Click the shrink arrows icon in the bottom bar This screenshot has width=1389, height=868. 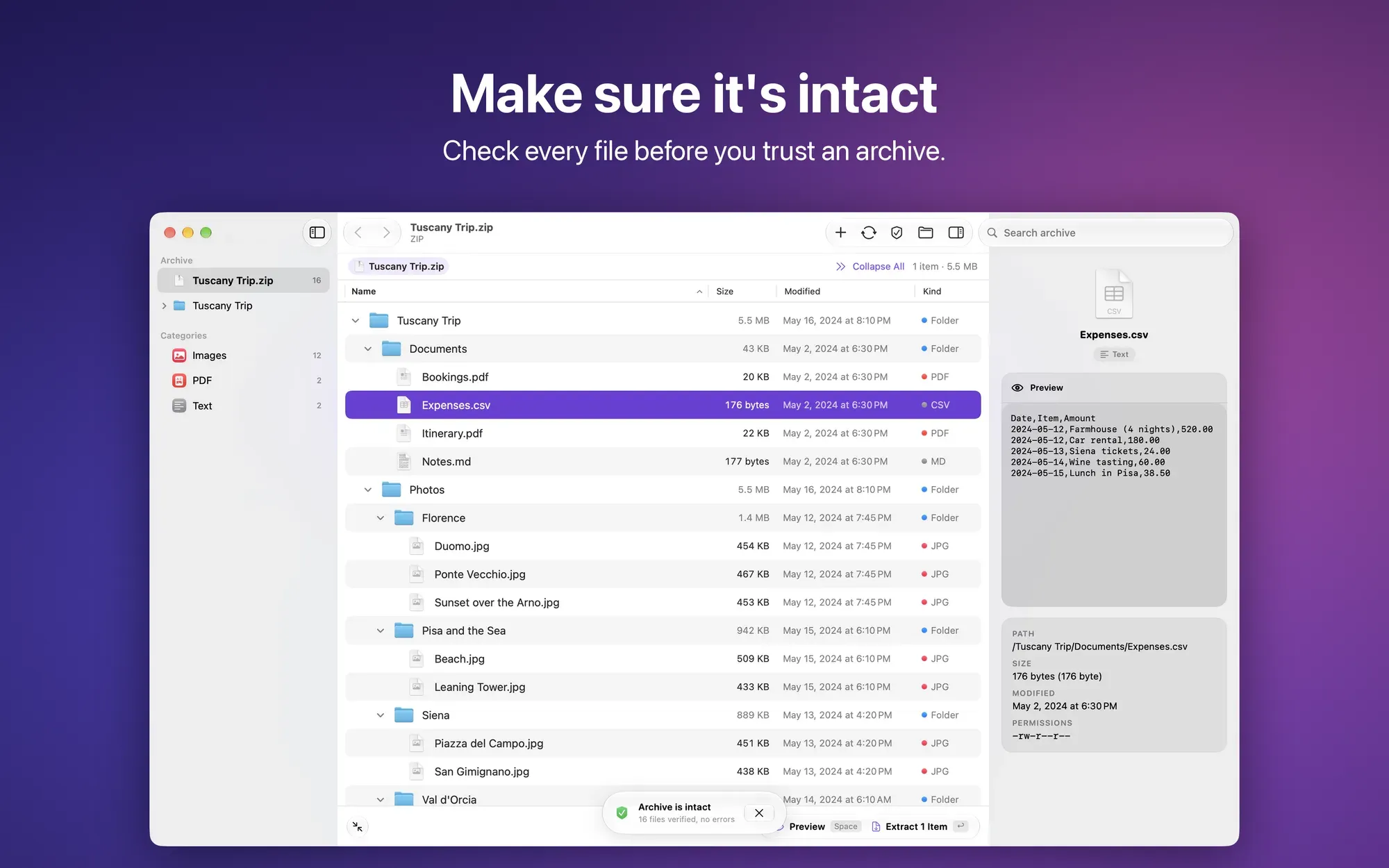click(358, 826)
